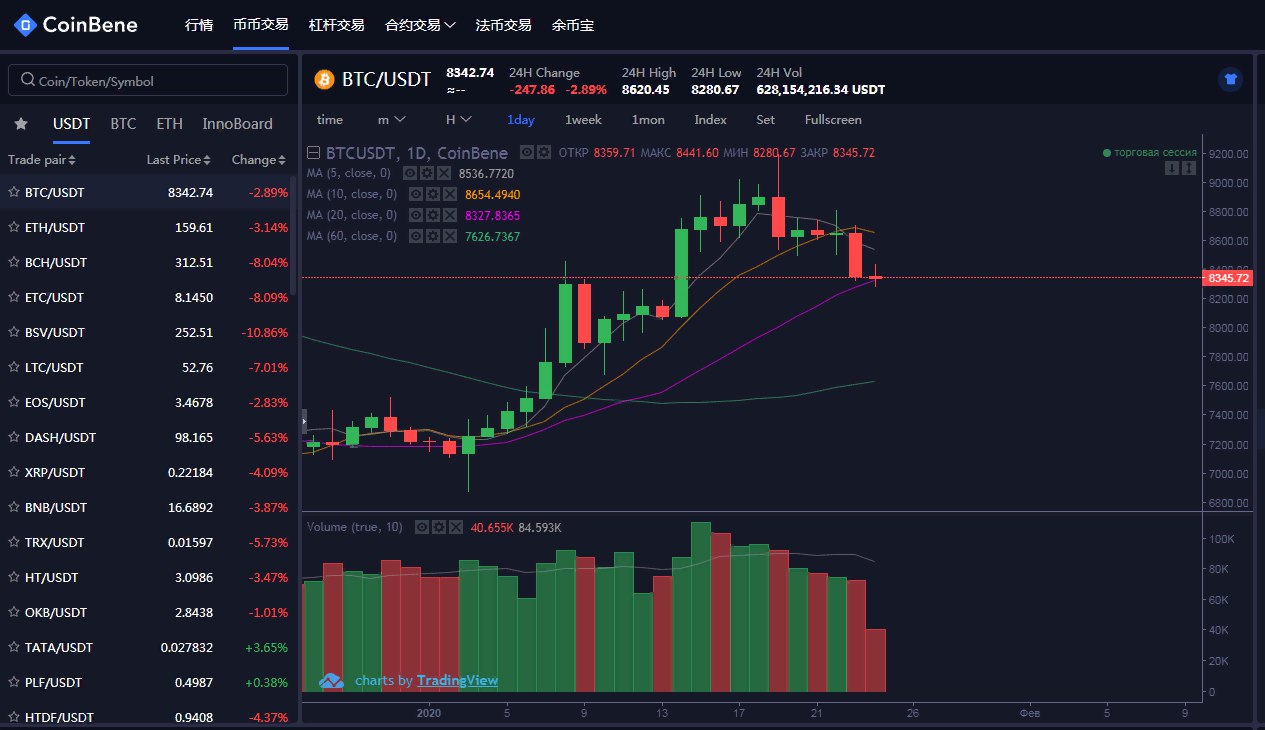The height and width of the screenshot is (730, 1265).
Task: Sort list by Last Price column
Action: pos(178,160)
